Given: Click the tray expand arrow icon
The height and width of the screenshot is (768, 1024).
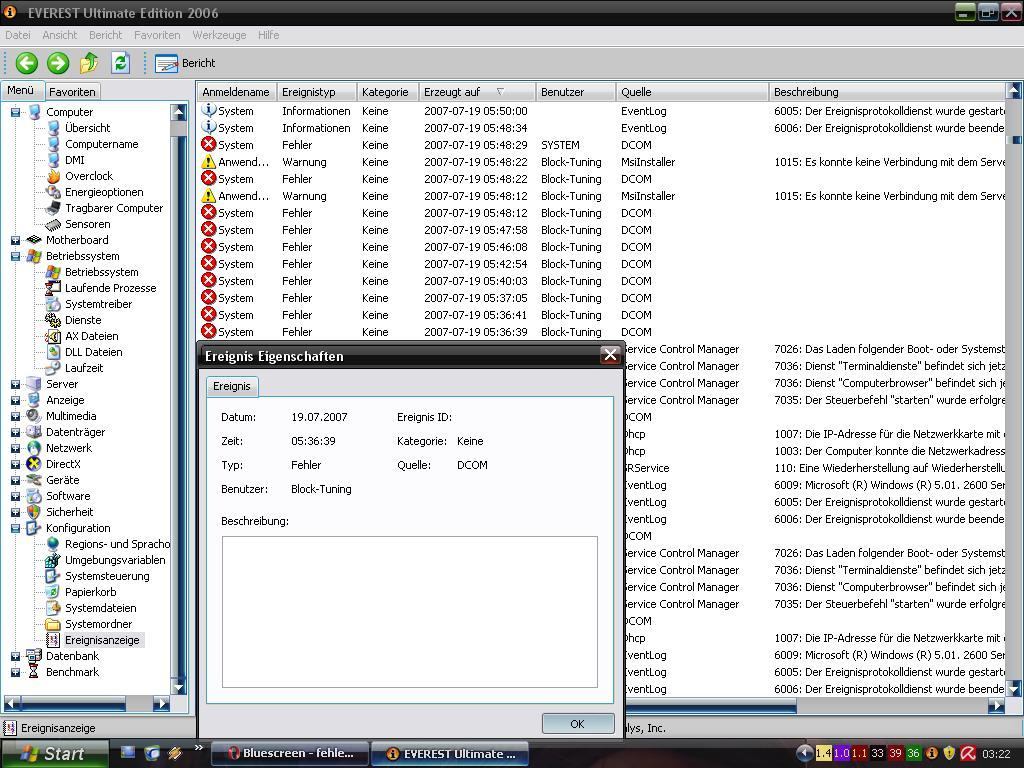Looking at the screenshot, I should 805,754.
